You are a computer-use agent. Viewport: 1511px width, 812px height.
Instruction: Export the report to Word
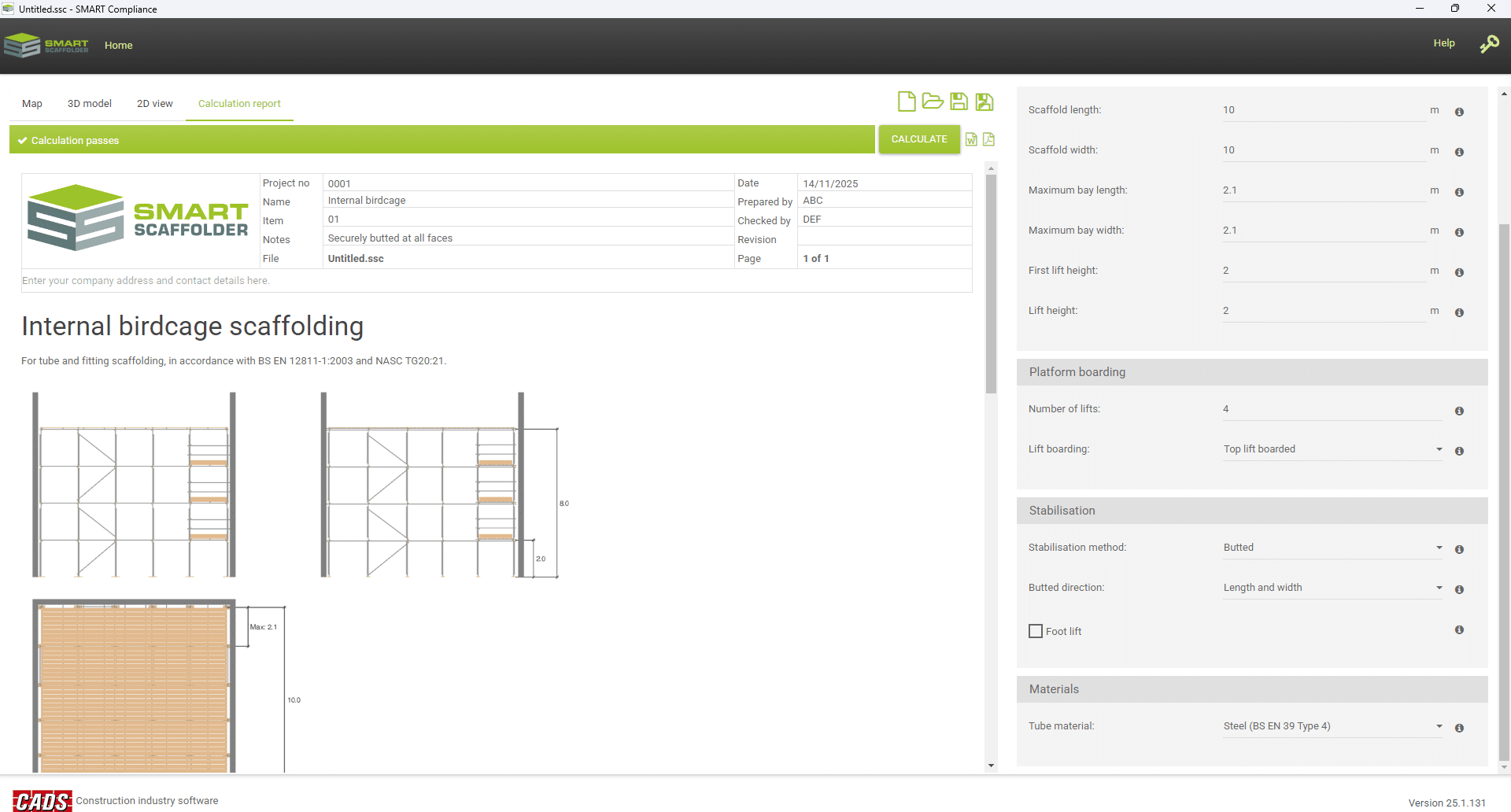click(972, 139)
